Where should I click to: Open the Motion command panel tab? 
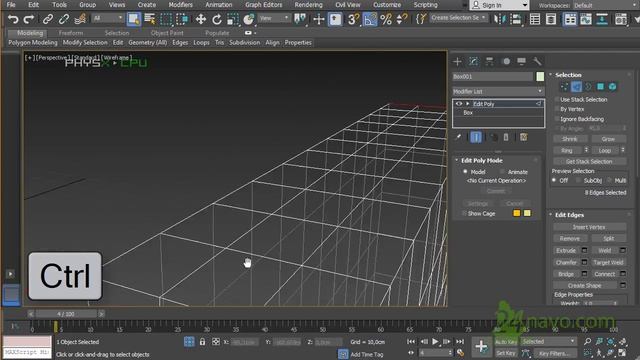pyautogui.click(x=506, y=61)
